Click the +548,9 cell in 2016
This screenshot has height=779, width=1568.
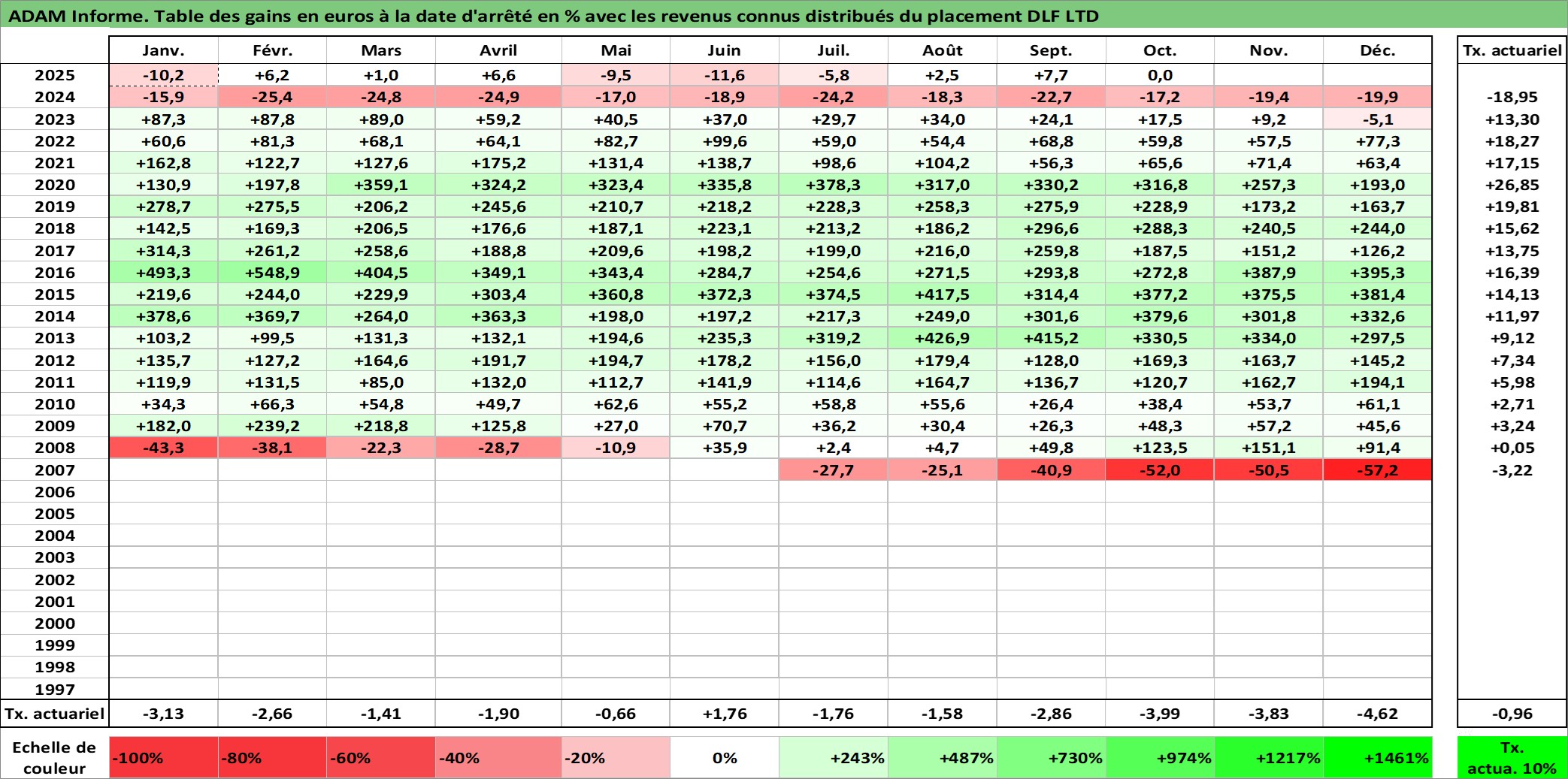tap(272, 273)
